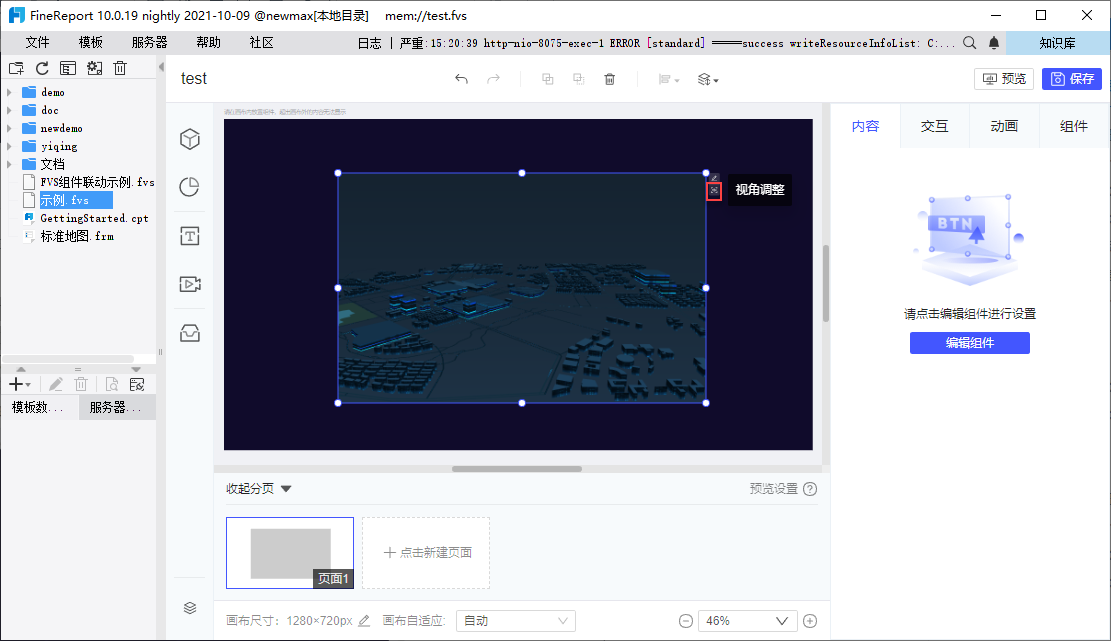
Task: Switch to the 交互 tab
Action: [x=934, y=126]
